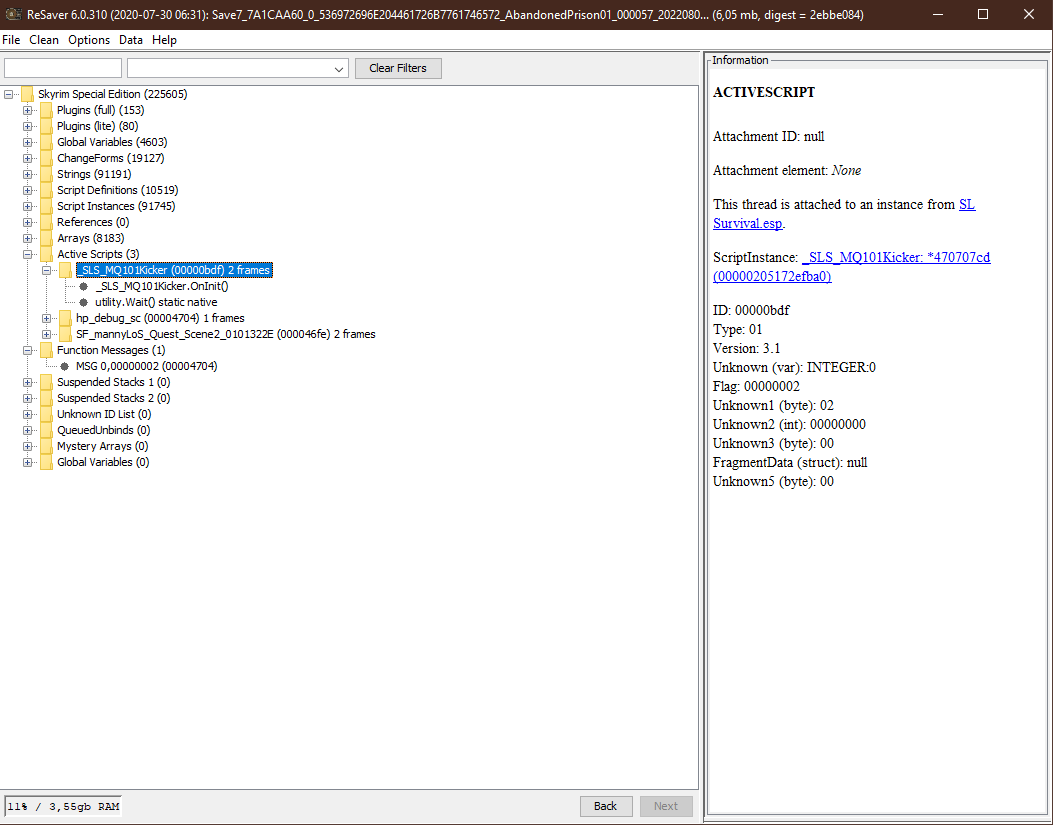Click the Unknown ID List folder icon
1053x825 pixels.
[46, 415]
